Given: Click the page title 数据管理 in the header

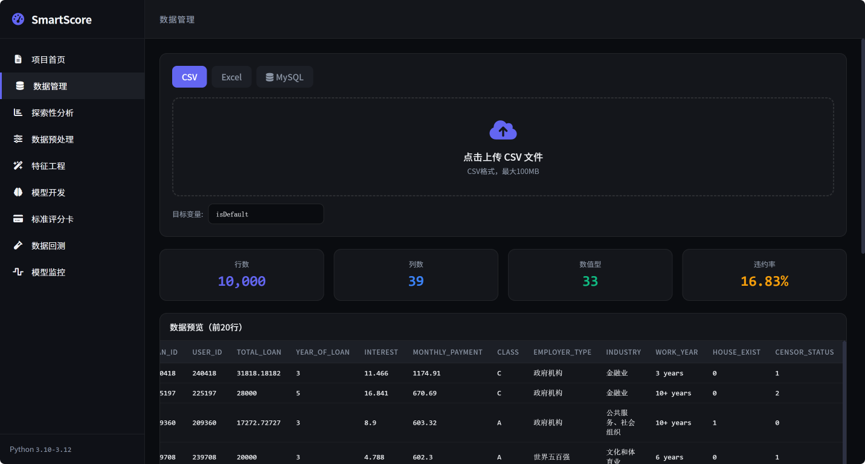Looking at the screenshot, I should (x=177, y=19).
